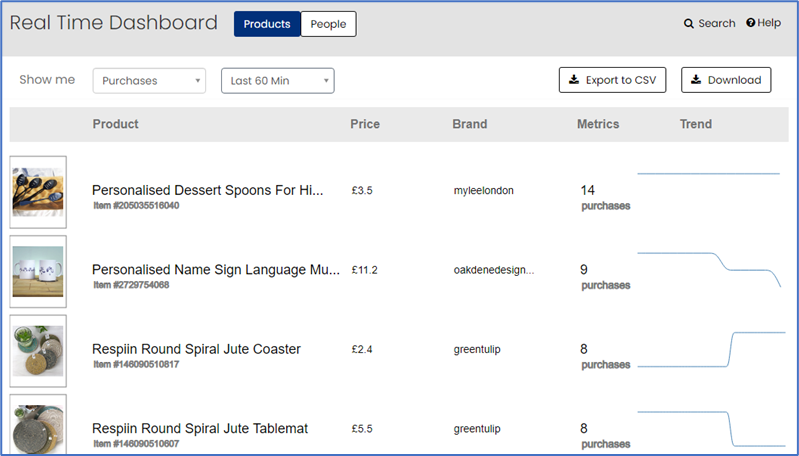
Task: Open Personalised Dessert Spoons product link
Action: tap(207, 190)
